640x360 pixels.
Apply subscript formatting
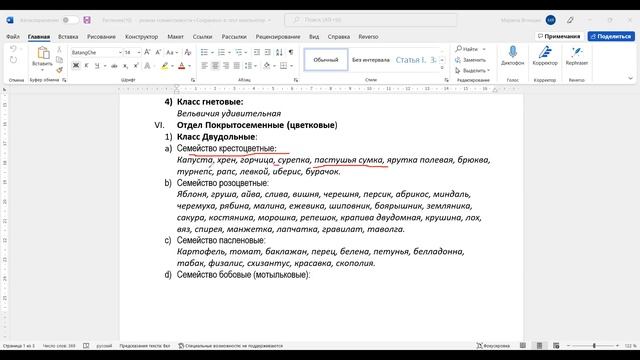[125, 66]
